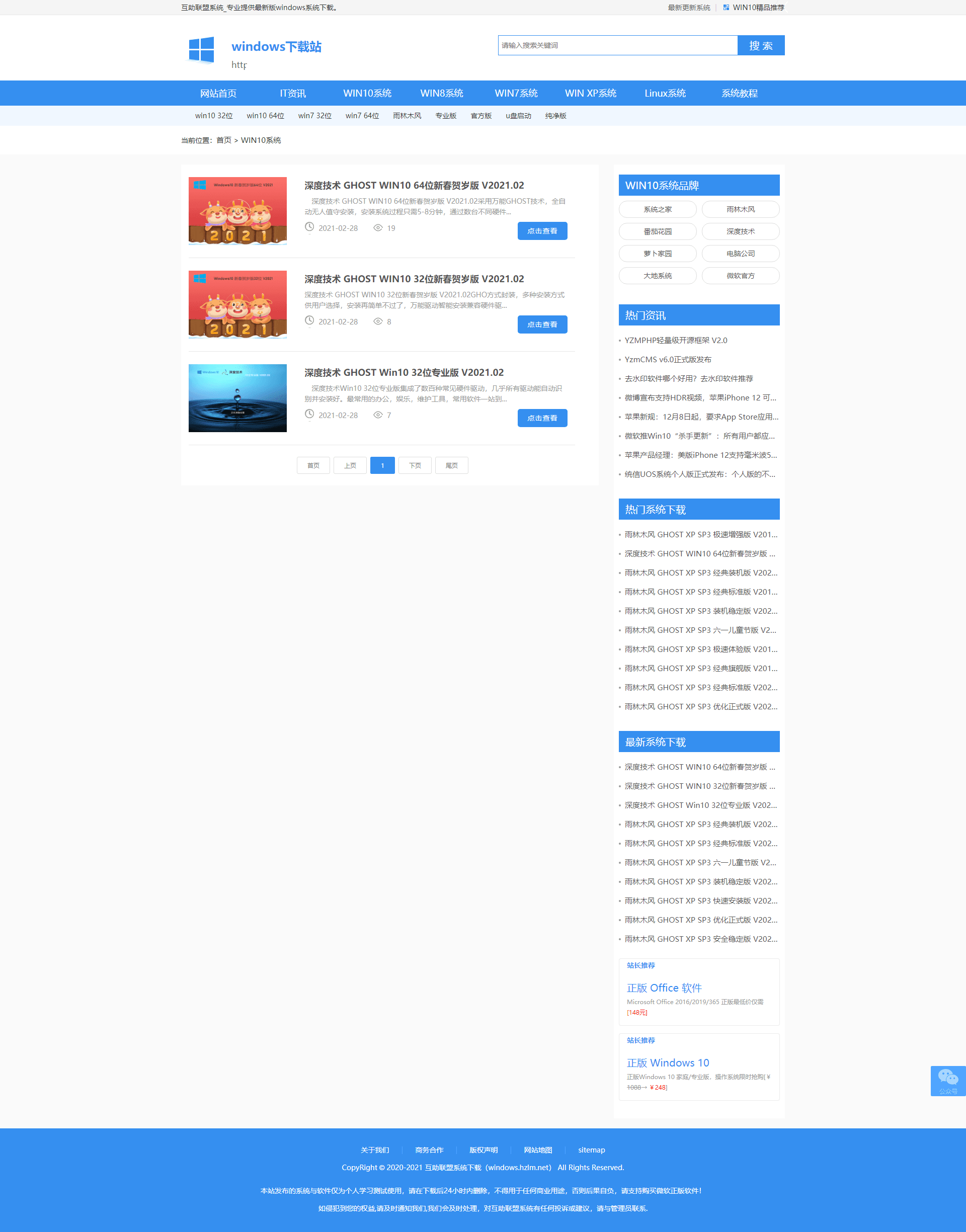
Task: Click the eye icon beside view count 19
Action: click(x=378, y=228)
